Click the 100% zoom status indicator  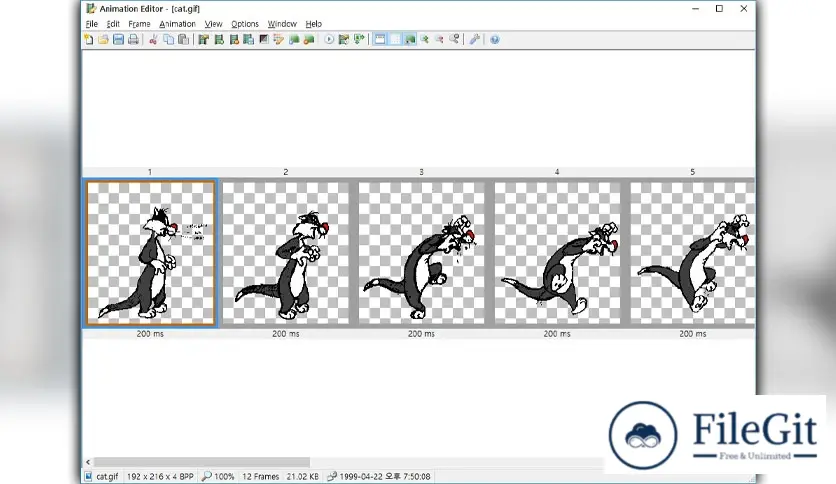tap(219, 477)
